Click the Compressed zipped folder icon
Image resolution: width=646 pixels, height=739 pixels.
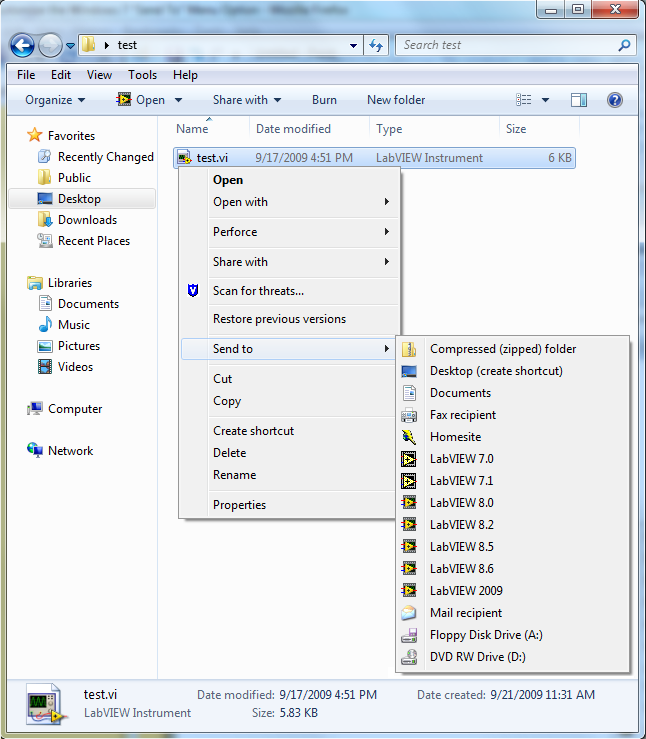(409, 349)
